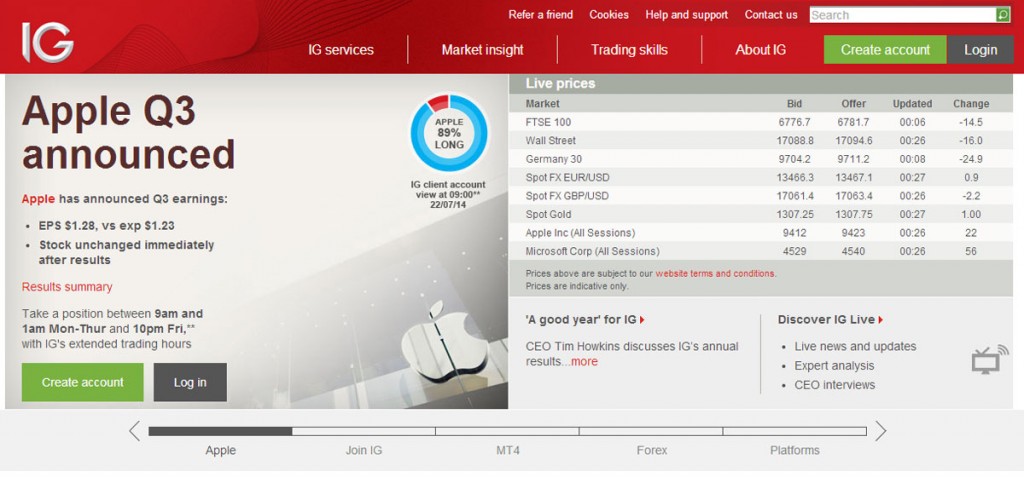Click the Apple 89% long donut chart
This screenshot has height=477, width=1024.
449,135
